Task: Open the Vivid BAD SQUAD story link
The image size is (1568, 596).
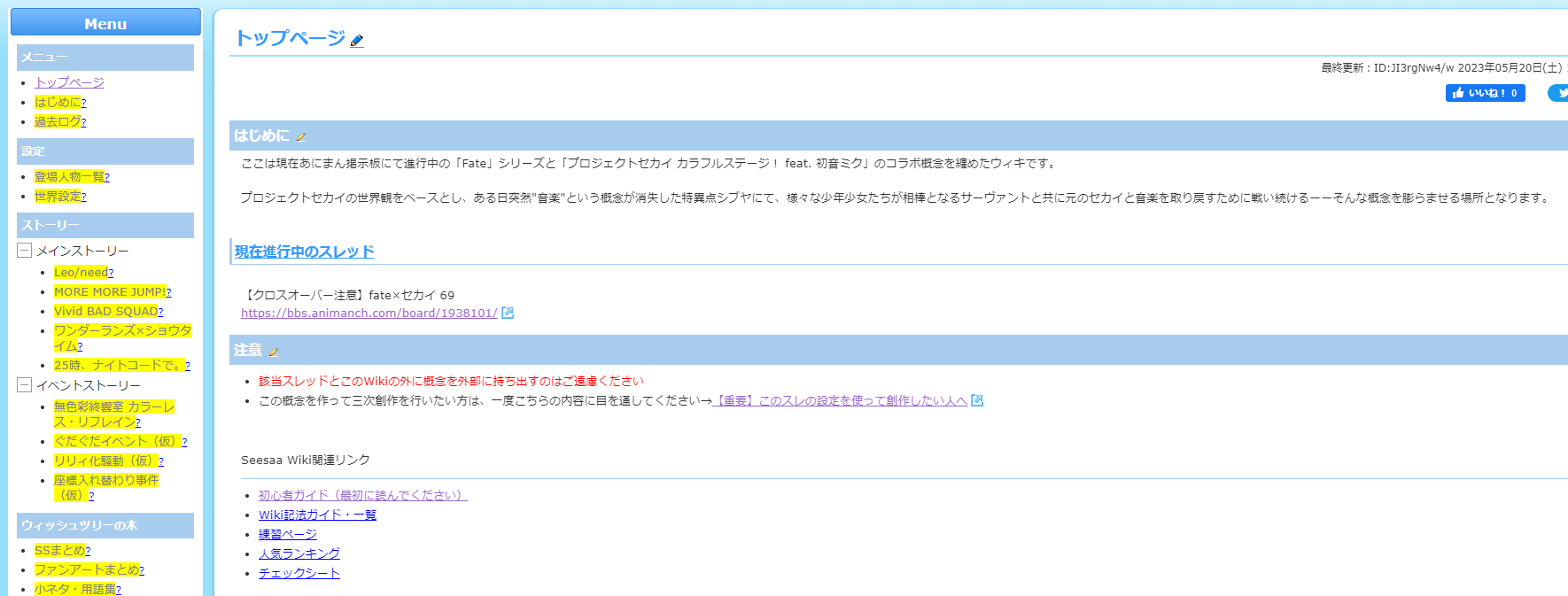Action: pos(105,311)
